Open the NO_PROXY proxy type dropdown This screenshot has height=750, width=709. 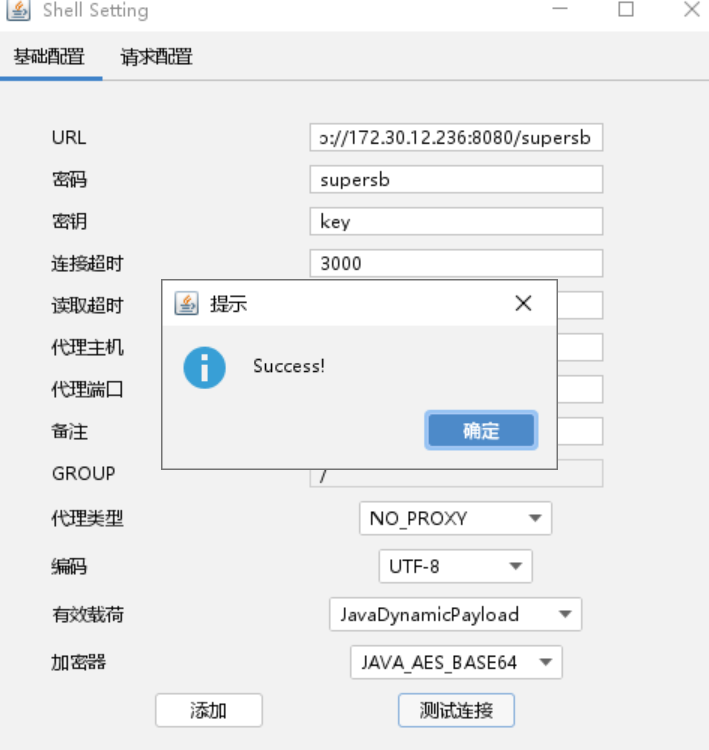(455, 518)
